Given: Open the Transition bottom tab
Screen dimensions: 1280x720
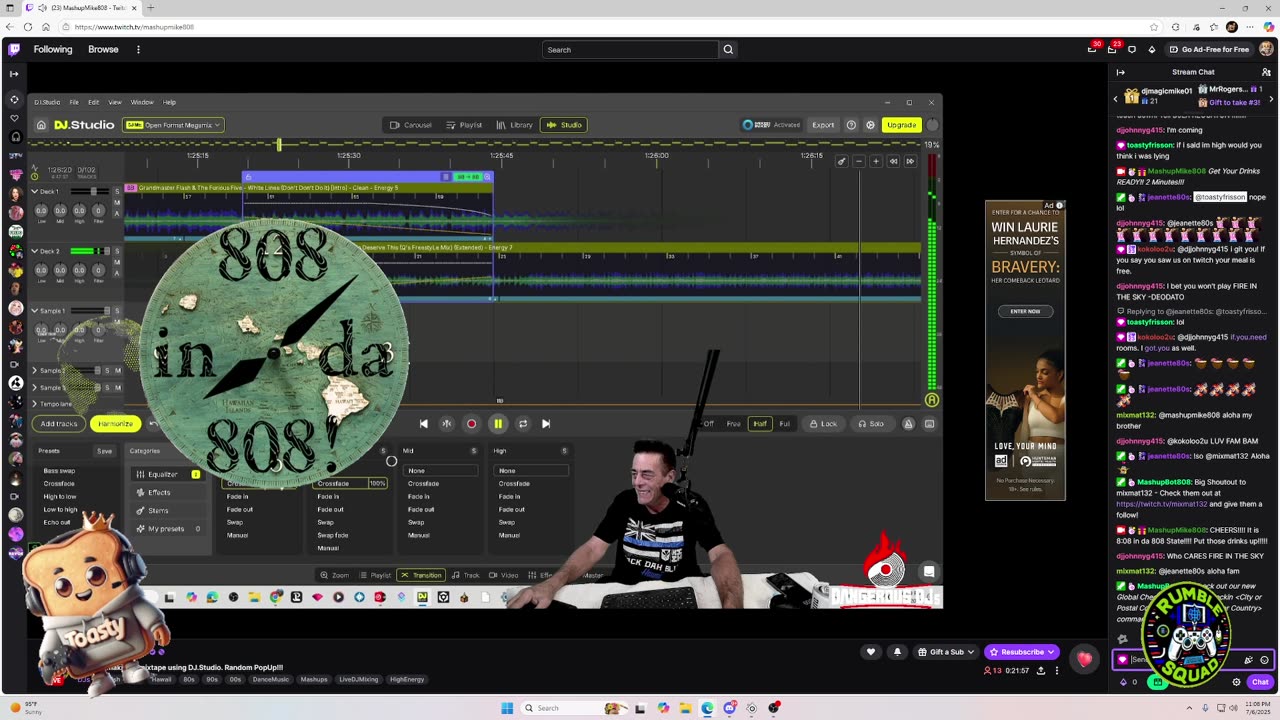Looking at the screenshot, I should (x=420, y=575).
